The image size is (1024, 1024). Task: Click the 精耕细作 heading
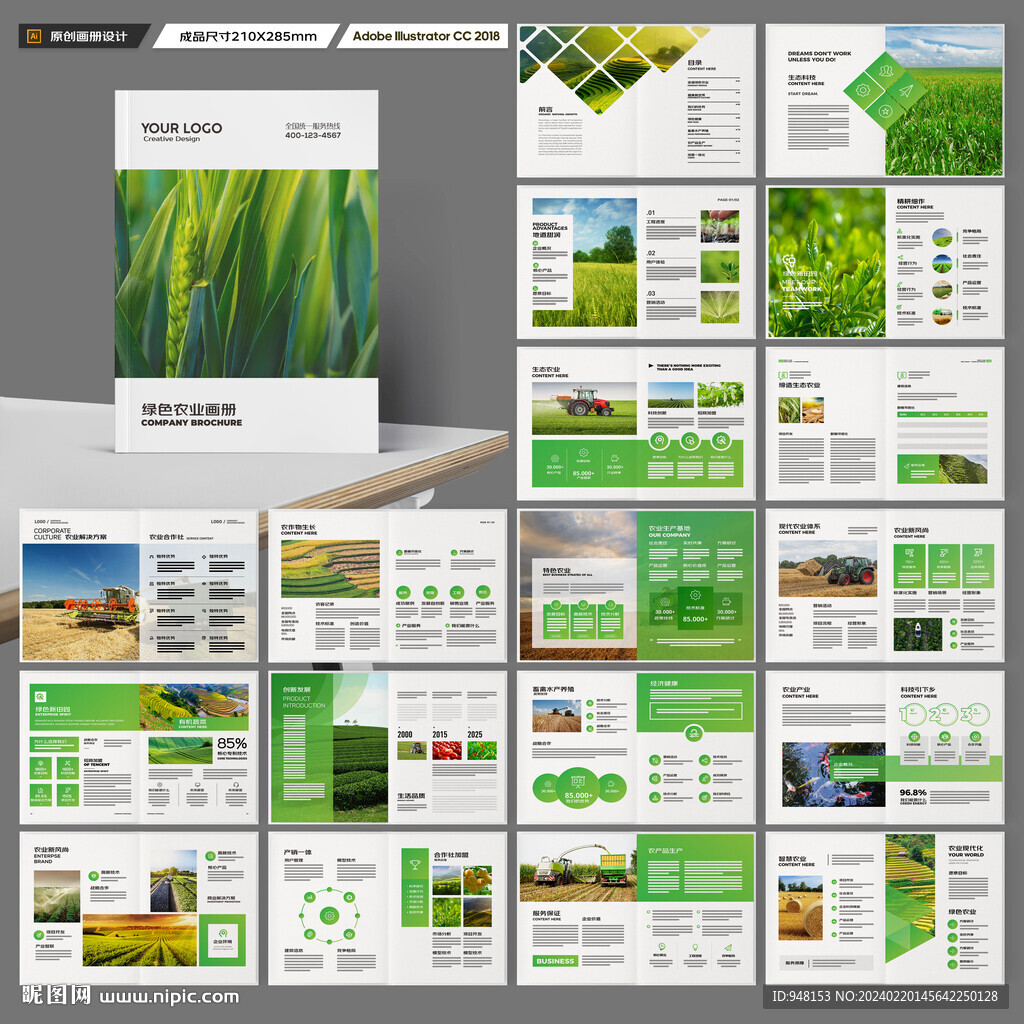[910, 201]
